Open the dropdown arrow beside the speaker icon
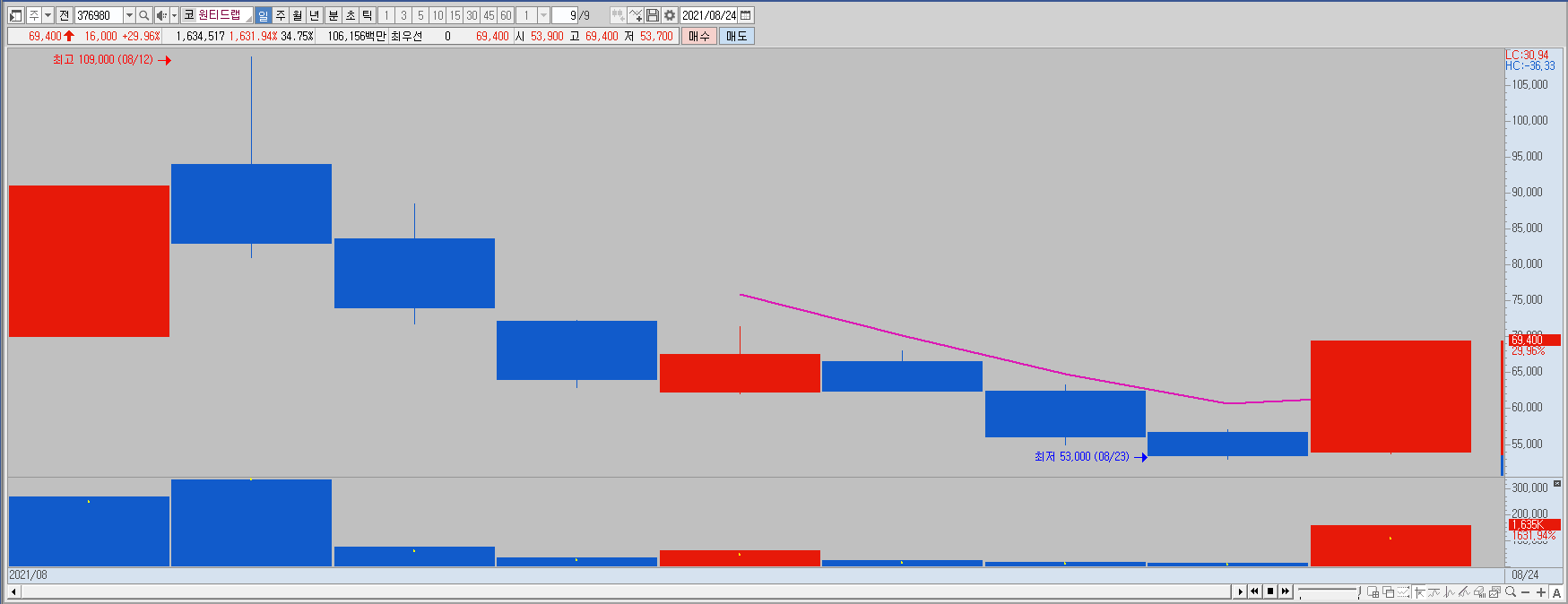This screenshot has height=604, width=1568. pyautogui.click(x=175, y=15)
